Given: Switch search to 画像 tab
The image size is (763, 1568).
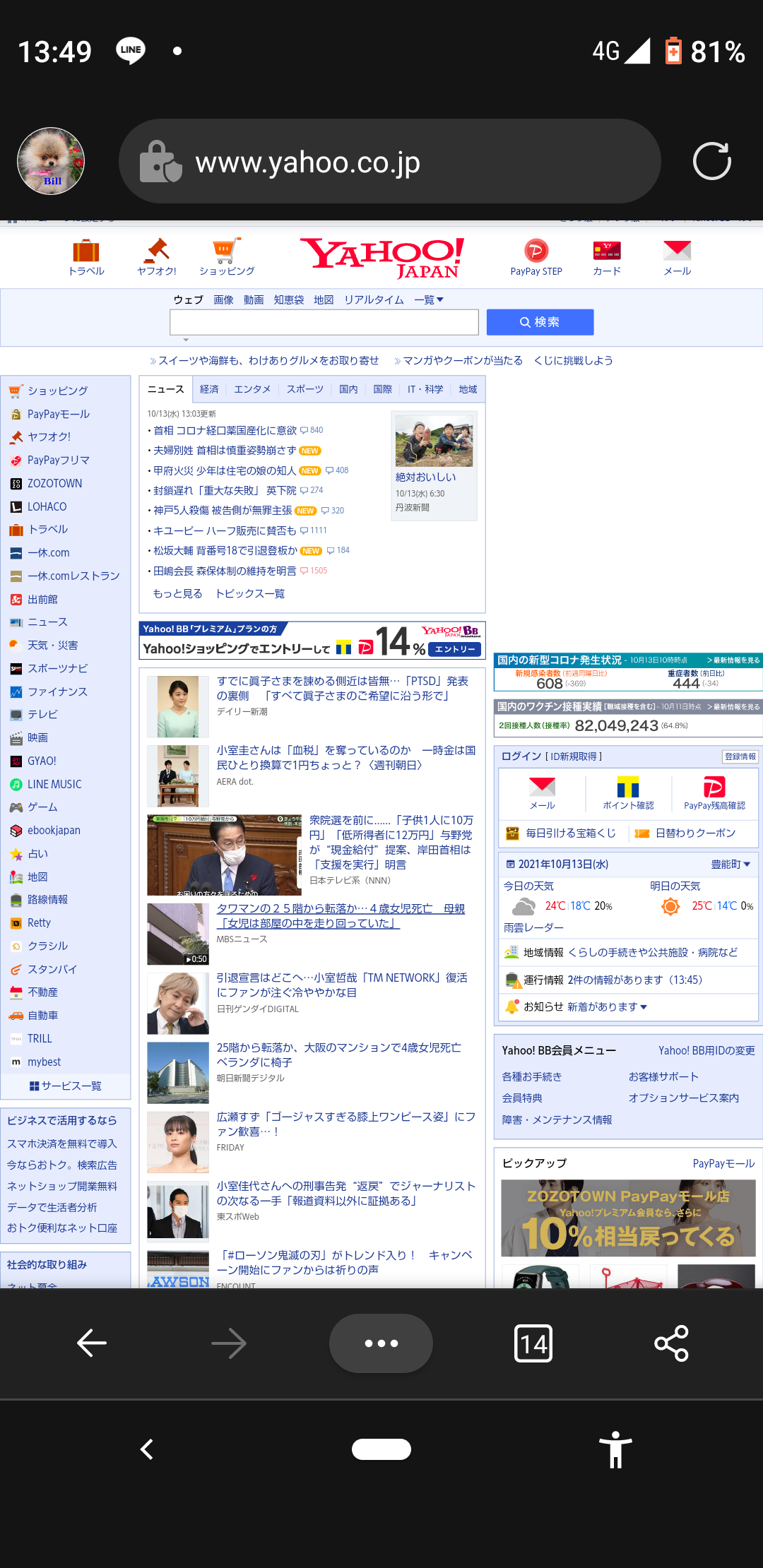Looking at the screenshot, I should point(223,299).
